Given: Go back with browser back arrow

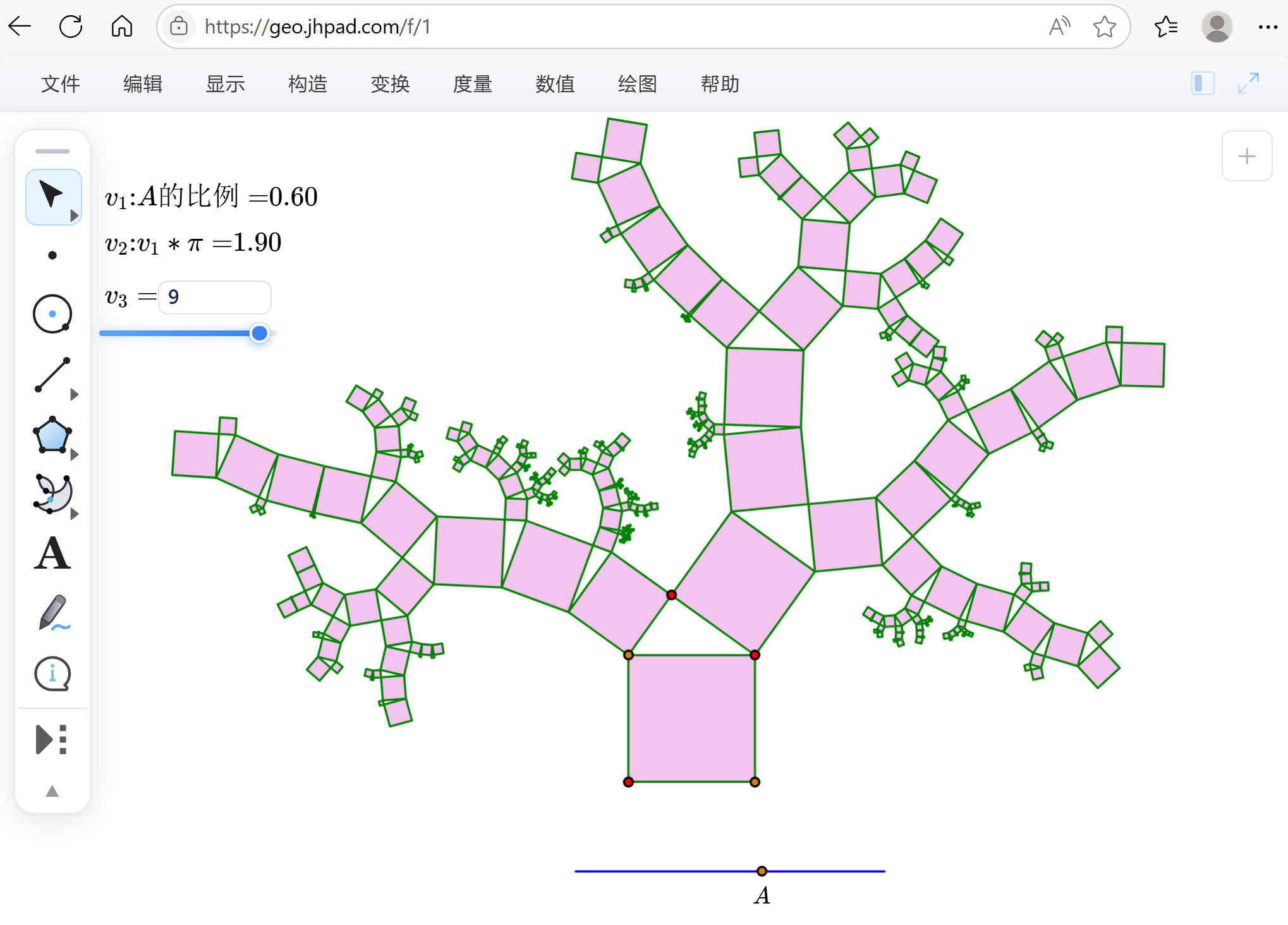Looking at the screenshot, I should coord(20,27).
